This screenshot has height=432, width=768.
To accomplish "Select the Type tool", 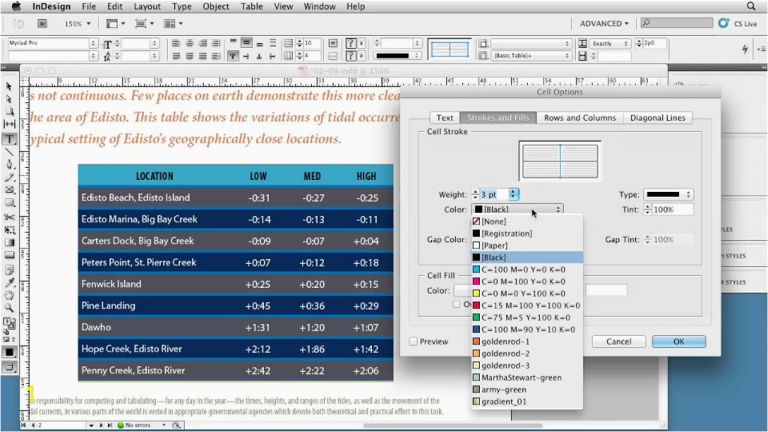I will click(x=9, y=139).
